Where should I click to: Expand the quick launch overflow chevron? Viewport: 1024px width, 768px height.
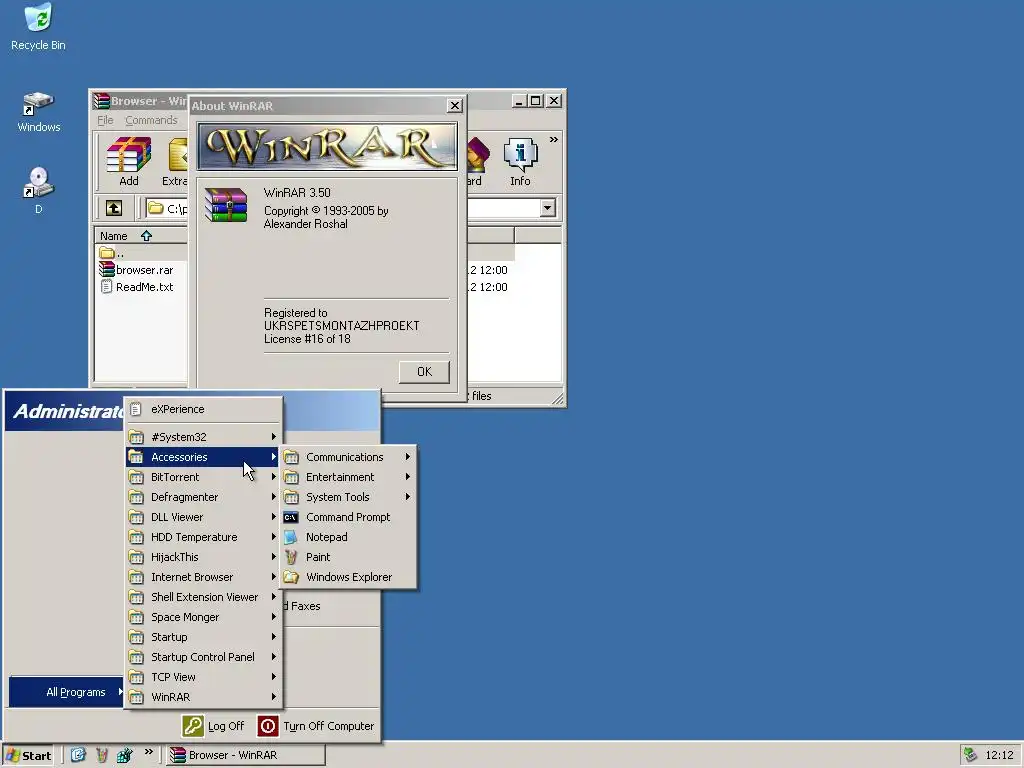pos(149,752)
